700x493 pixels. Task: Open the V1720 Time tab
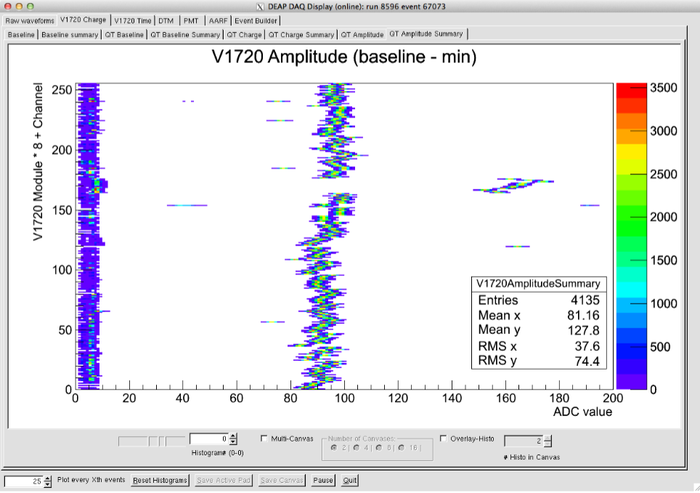132,19
